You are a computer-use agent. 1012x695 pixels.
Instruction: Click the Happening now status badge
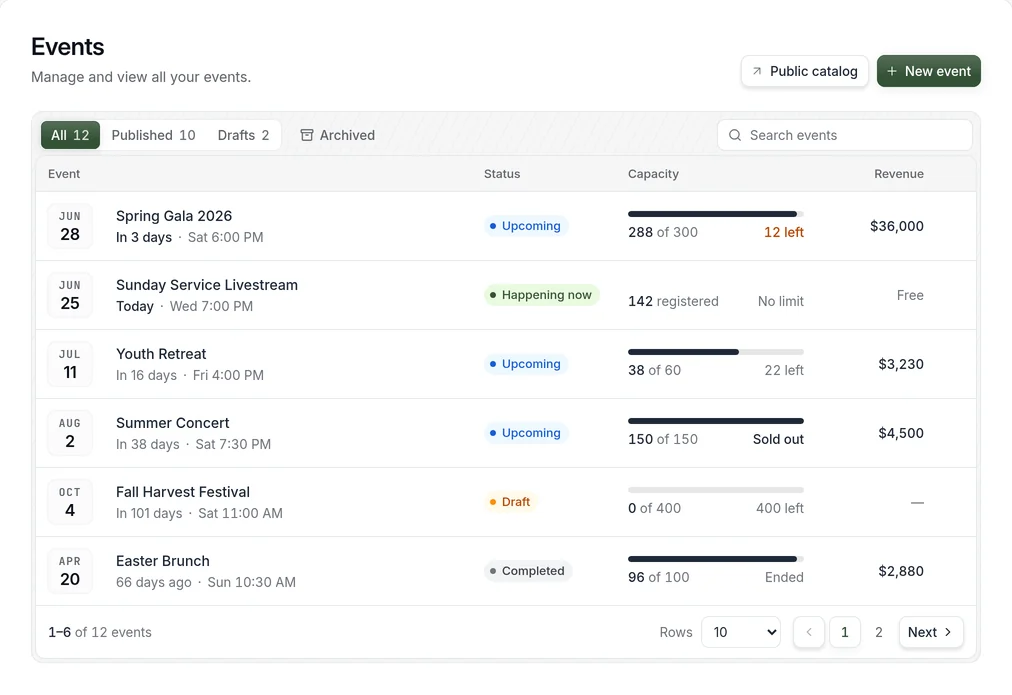tap(541, 295)
